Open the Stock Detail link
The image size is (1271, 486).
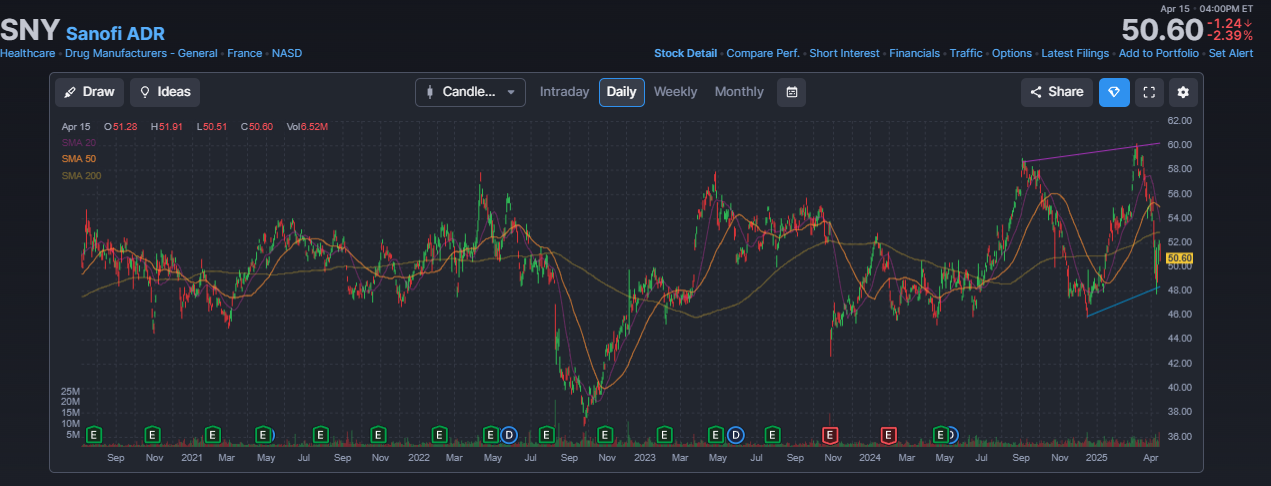pos(685,53)
